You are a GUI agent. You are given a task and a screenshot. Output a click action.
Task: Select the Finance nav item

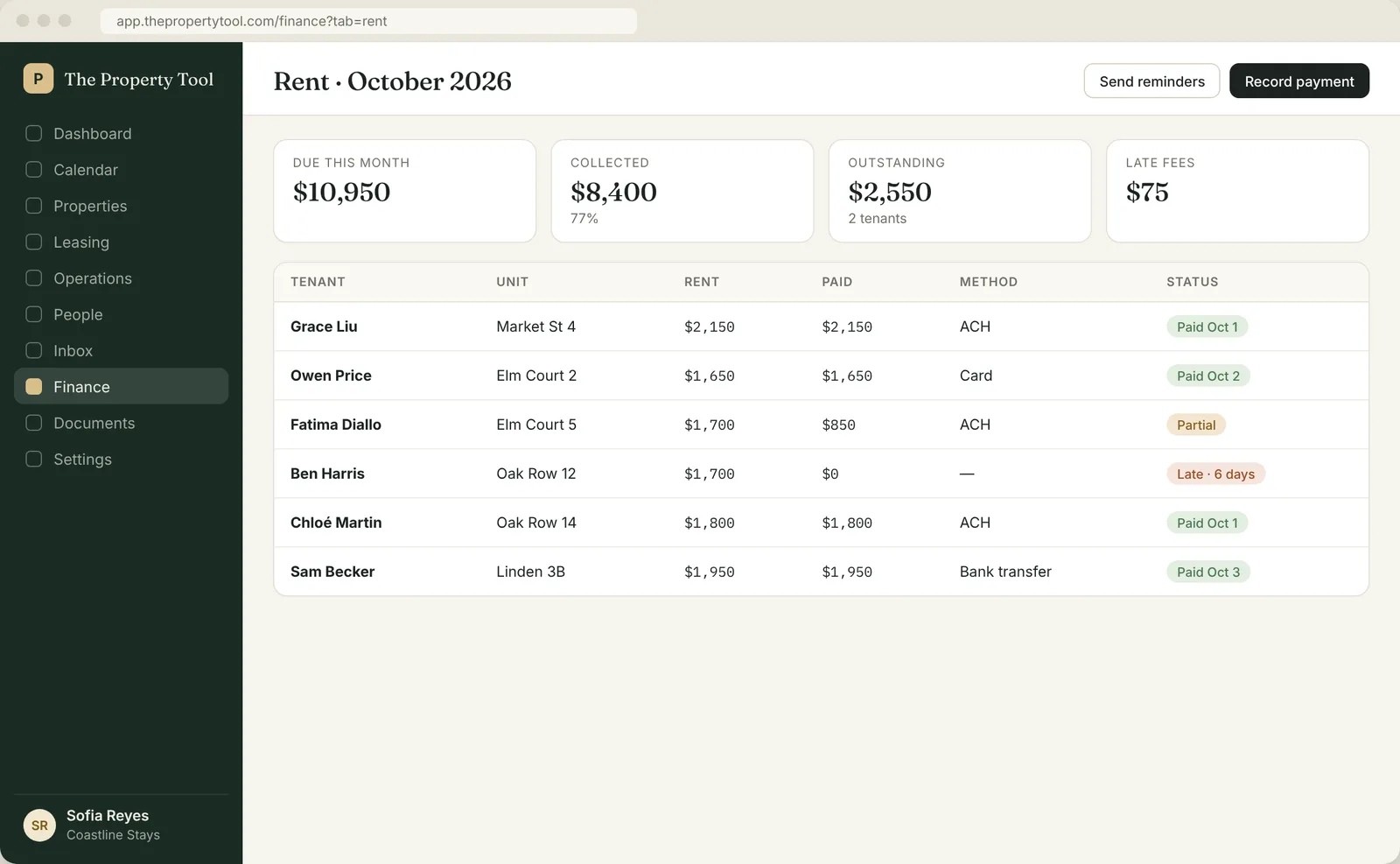coord(122,386)
